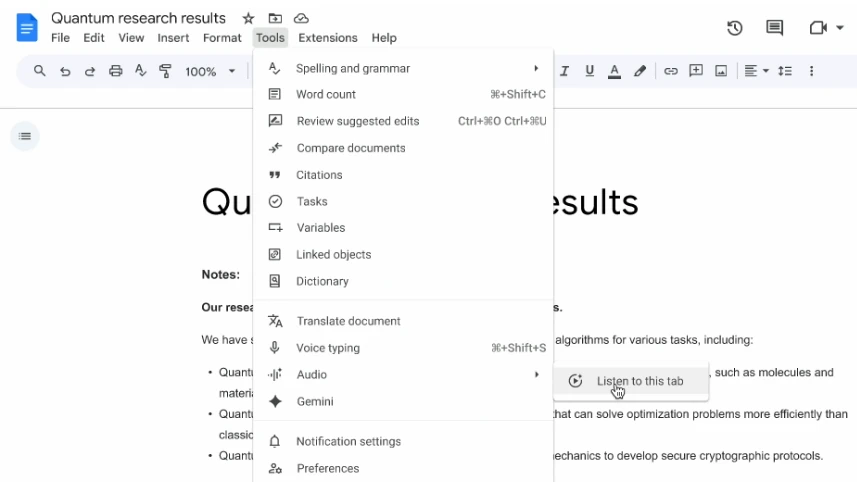857x482 pixels.
Task: Expand the text alignment dropdown
Action: point(756,71)
